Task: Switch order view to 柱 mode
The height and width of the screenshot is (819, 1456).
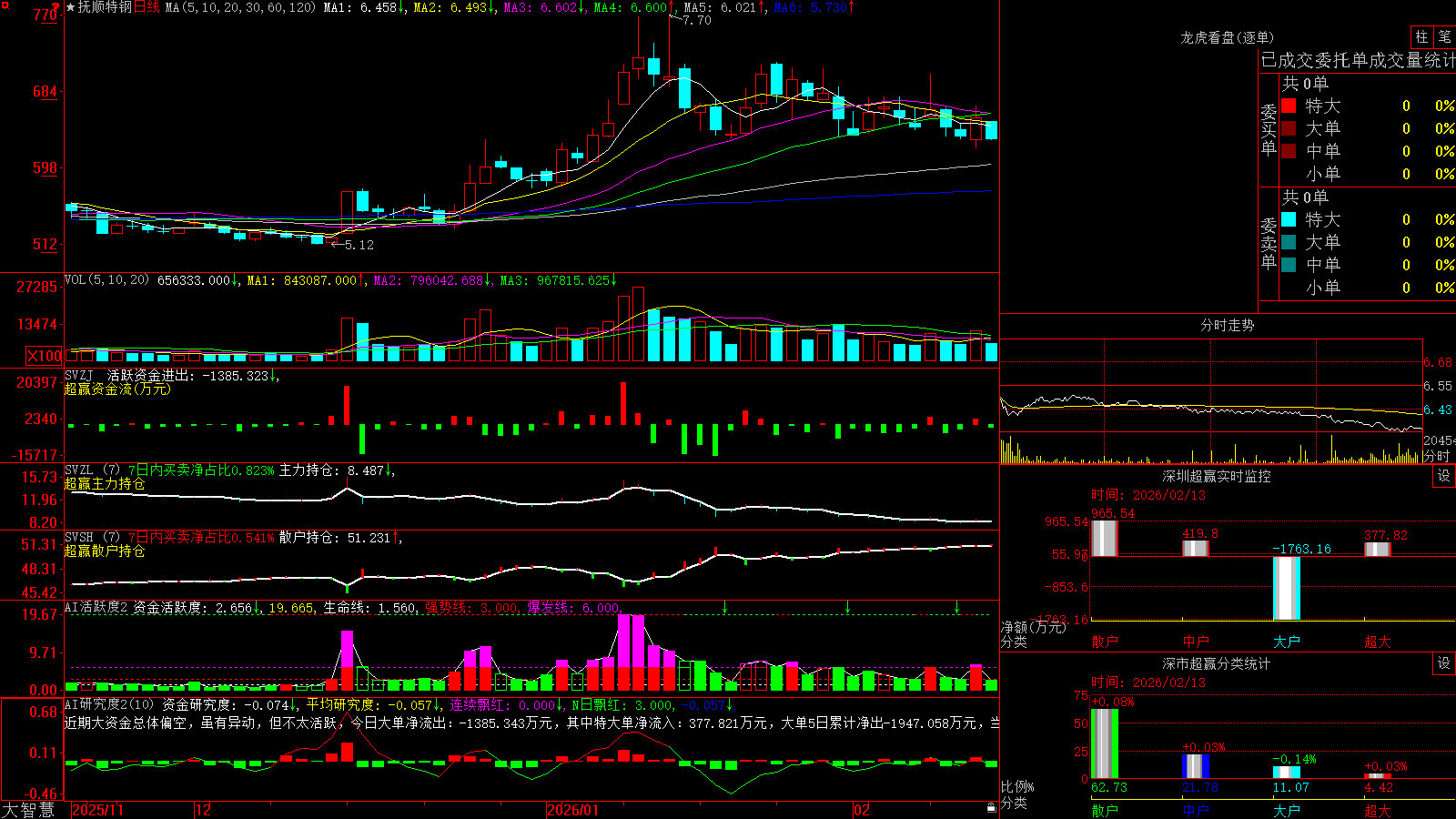Action: (1421, 37)
